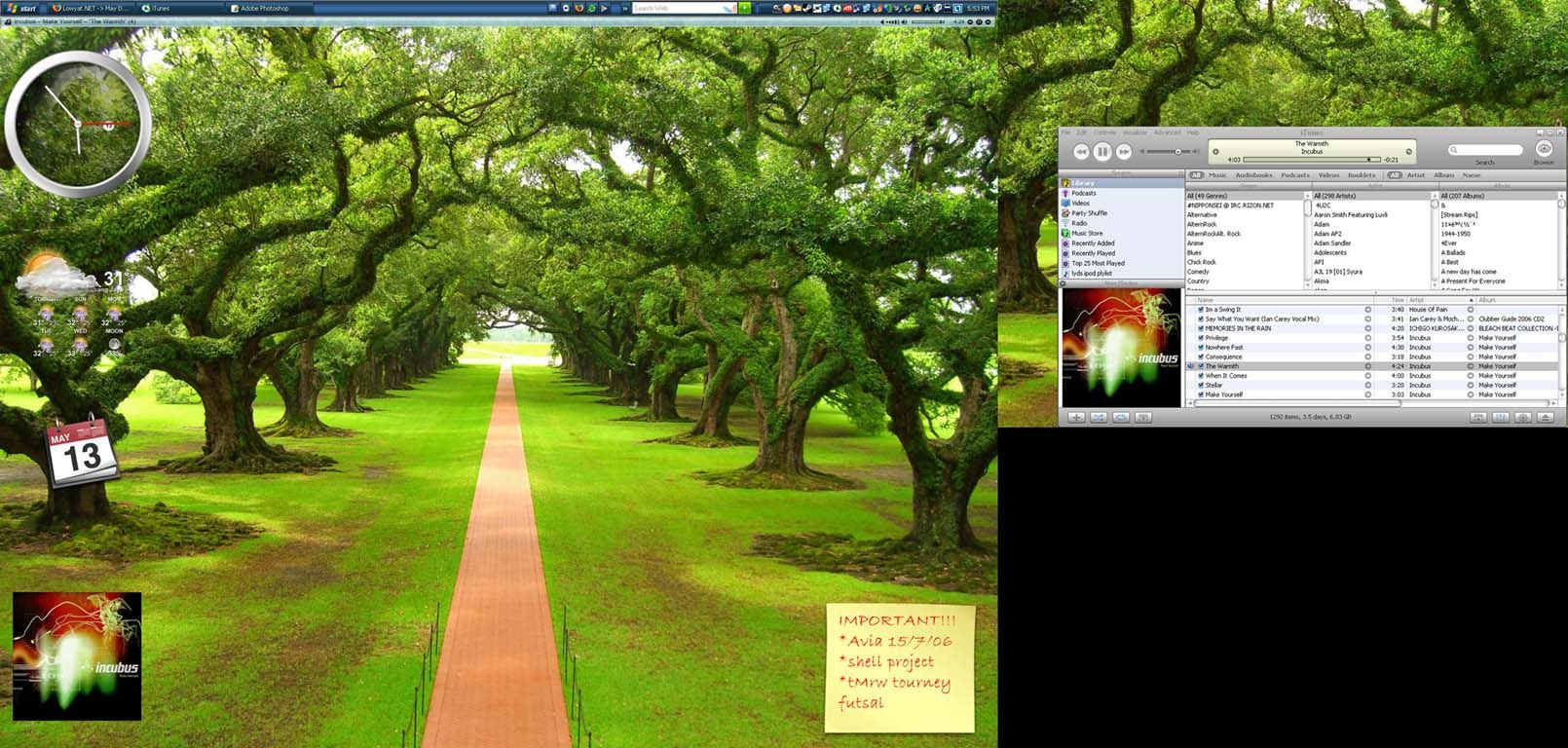Uncheck the 'Nowhere Fast' checkbox
1568x748 pixels.
(x=1201, y=348)
